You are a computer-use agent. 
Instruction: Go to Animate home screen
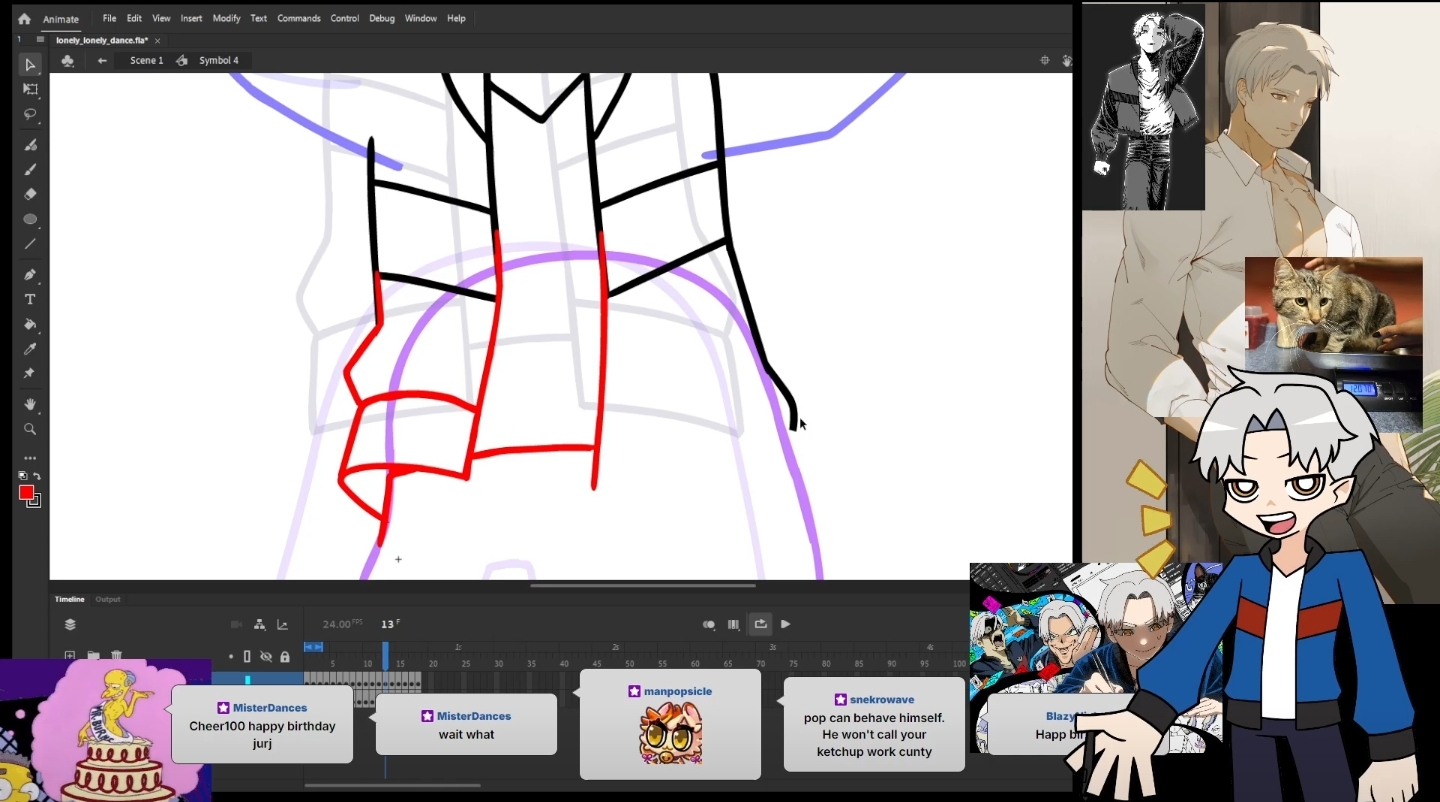pos(24,18)
